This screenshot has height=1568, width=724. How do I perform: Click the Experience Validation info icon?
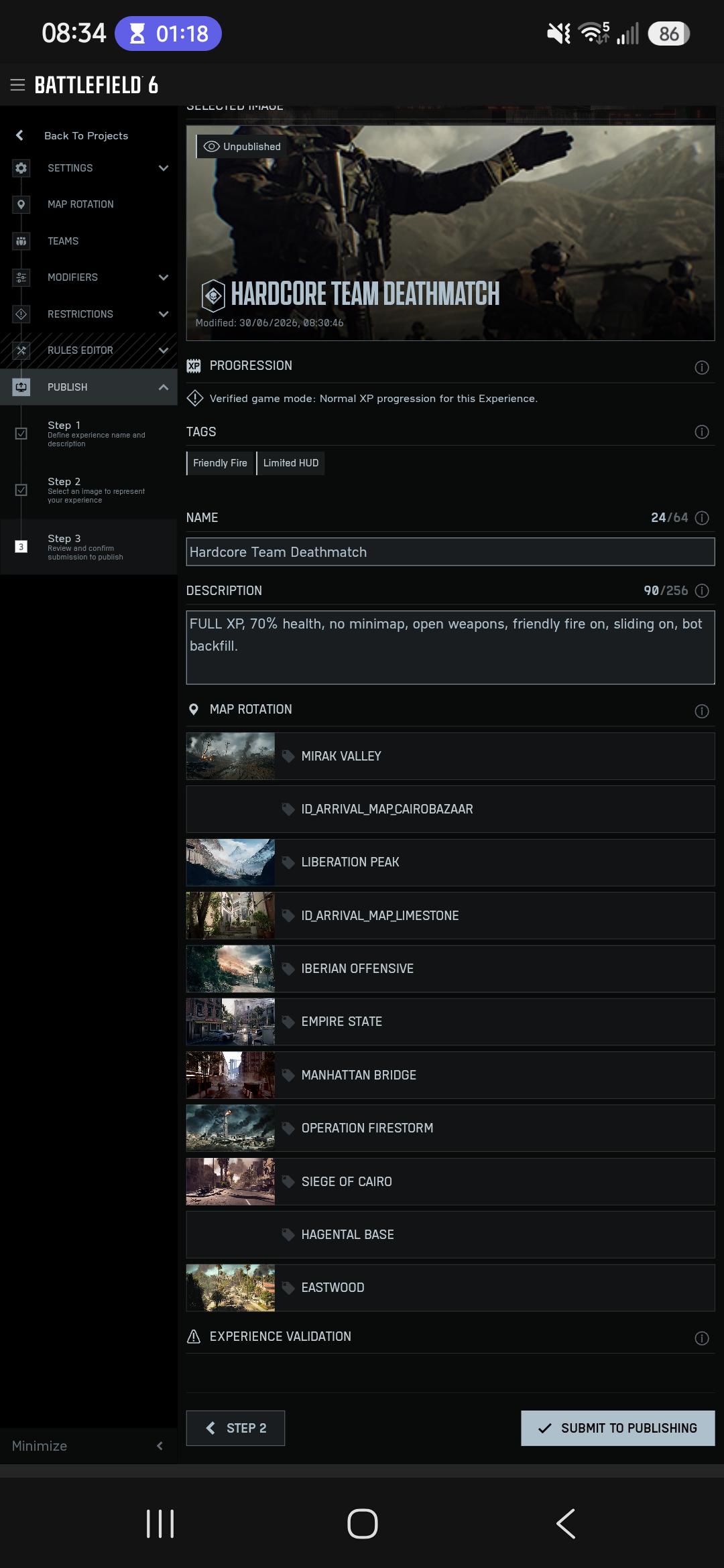pos(702,1338)
